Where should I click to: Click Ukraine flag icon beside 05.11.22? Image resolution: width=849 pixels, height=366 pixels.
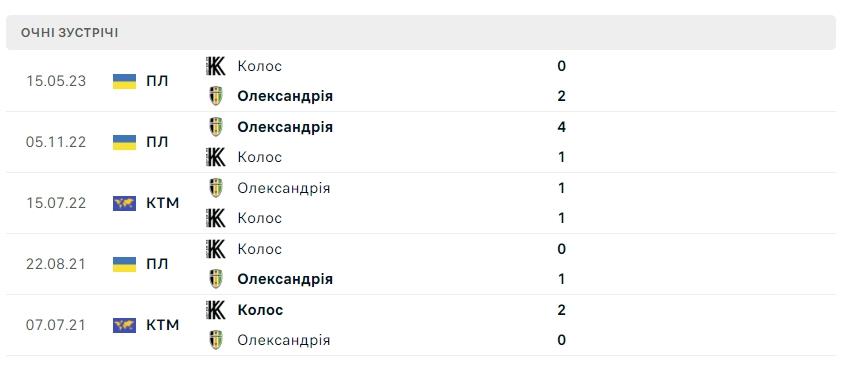point(125,142)
